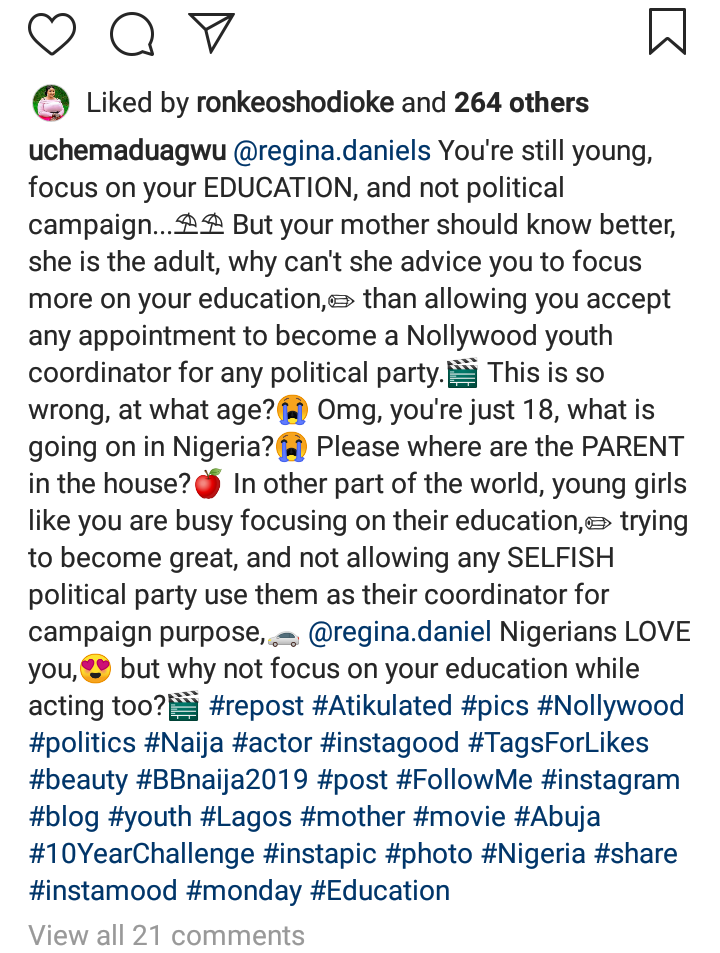Tap the heart like icon

[52, 33]
